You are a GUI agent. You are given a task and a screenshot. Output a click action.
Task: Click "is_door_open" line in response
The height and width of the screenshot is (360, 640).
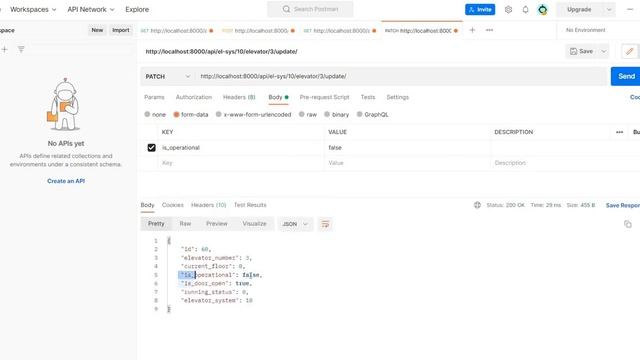pyautogui.click(x=217, y=283)
